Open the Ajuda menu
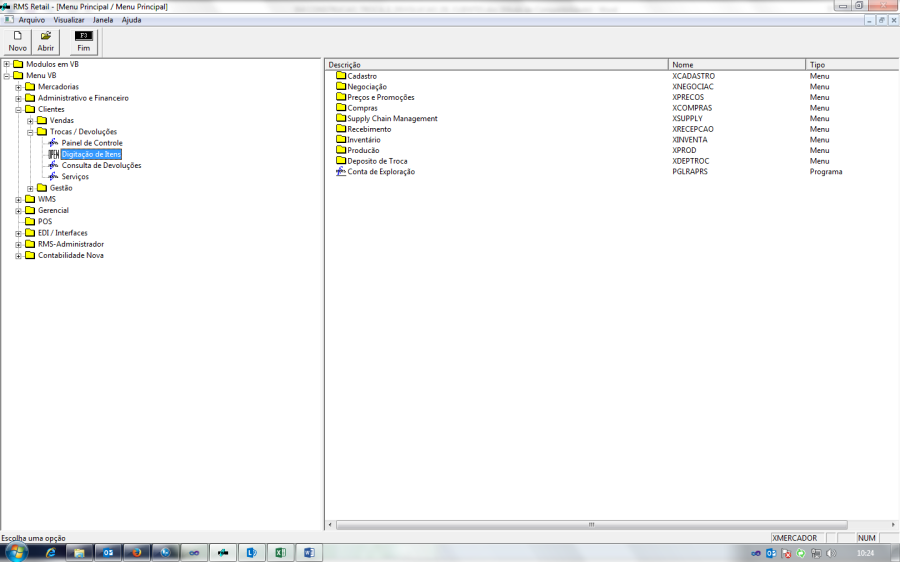 click(x=131, y=20)
